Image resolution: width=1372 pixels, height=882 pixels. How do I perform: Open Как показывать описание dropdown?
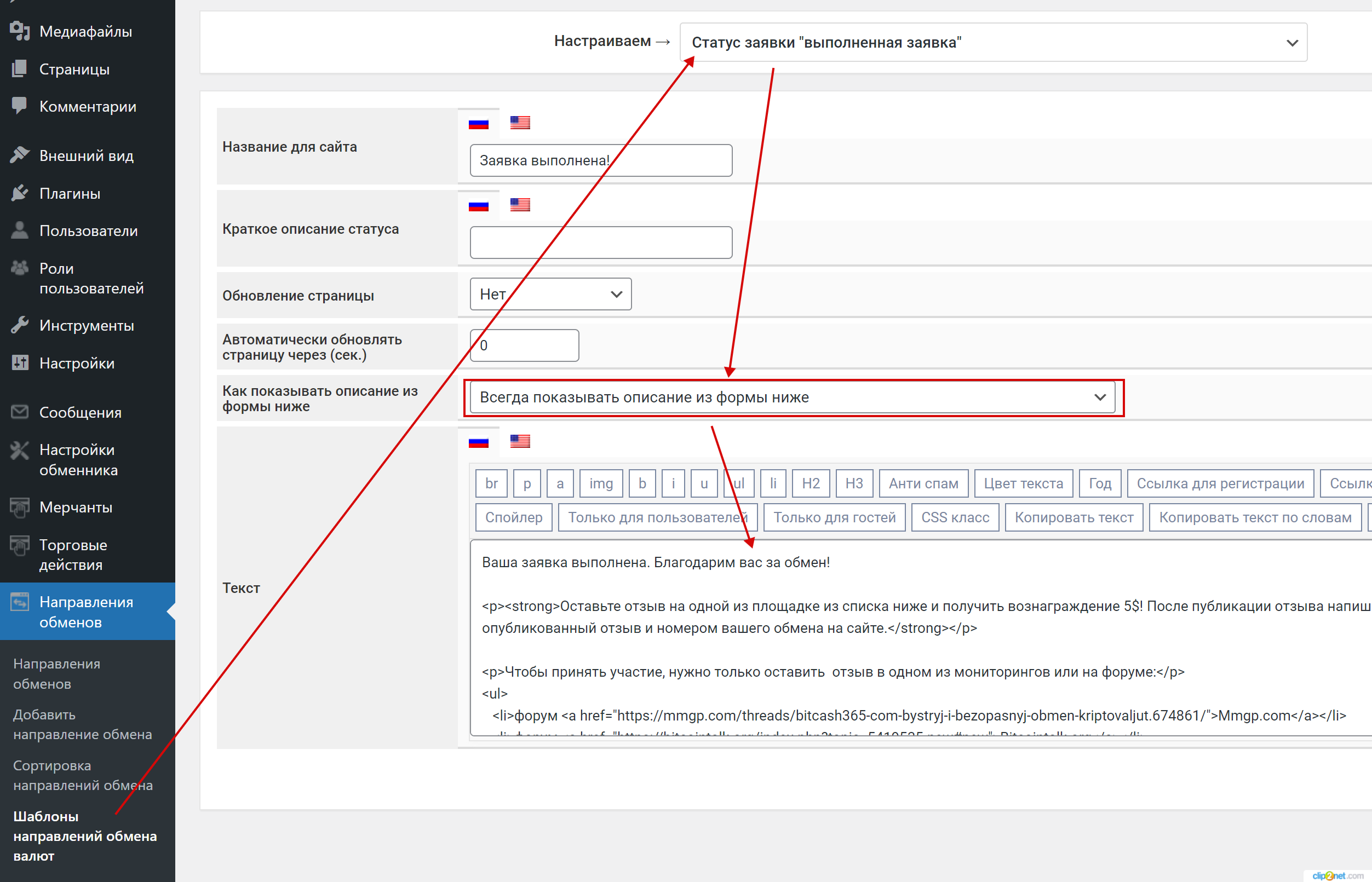(791, 397)
